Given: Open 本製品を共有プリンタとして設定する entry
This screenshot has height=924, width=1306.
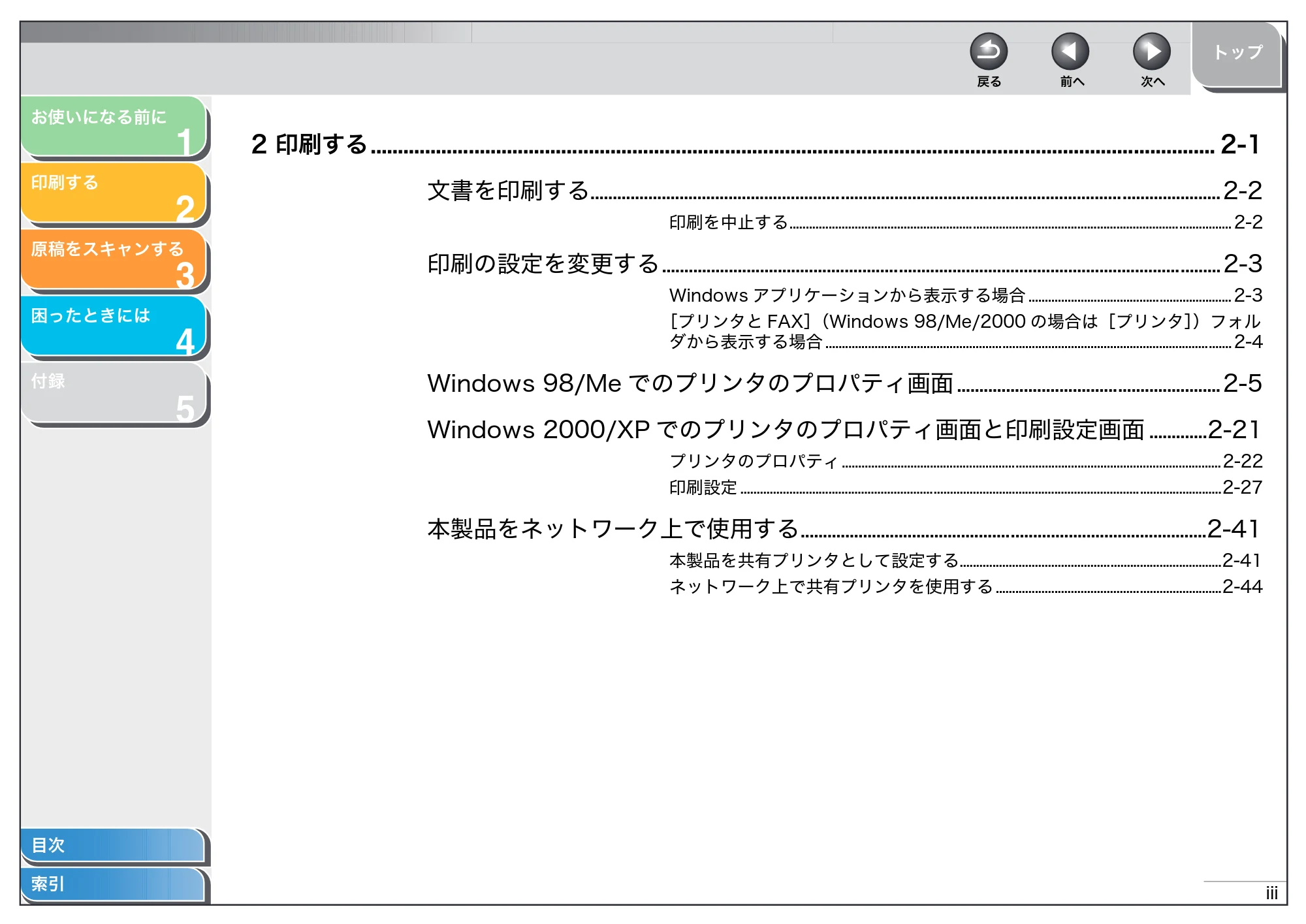Looking at the screenshot, I should click(x=965, y=560).
